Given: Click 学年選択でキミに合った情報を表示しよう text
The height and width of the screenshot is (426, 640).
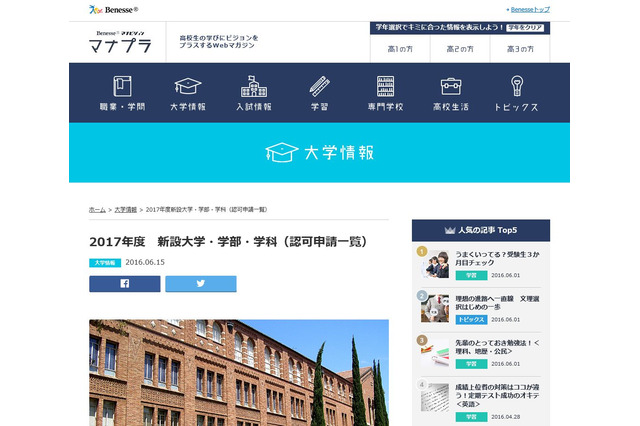Looking at the screenshot, I should [x=440, y=27].
